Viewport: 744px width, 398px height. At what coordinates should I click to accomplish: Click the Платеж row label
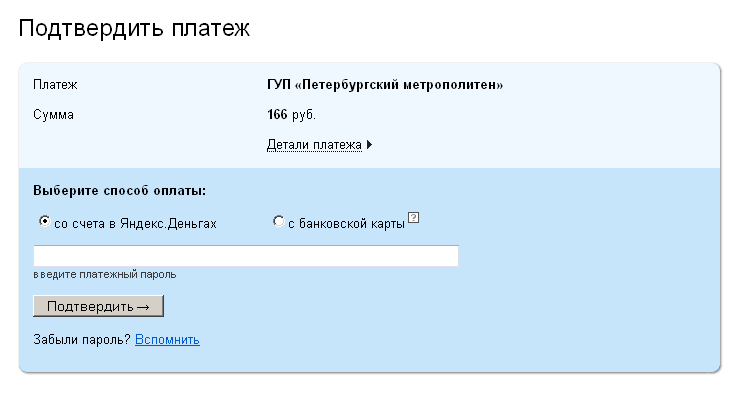point(55,85)
